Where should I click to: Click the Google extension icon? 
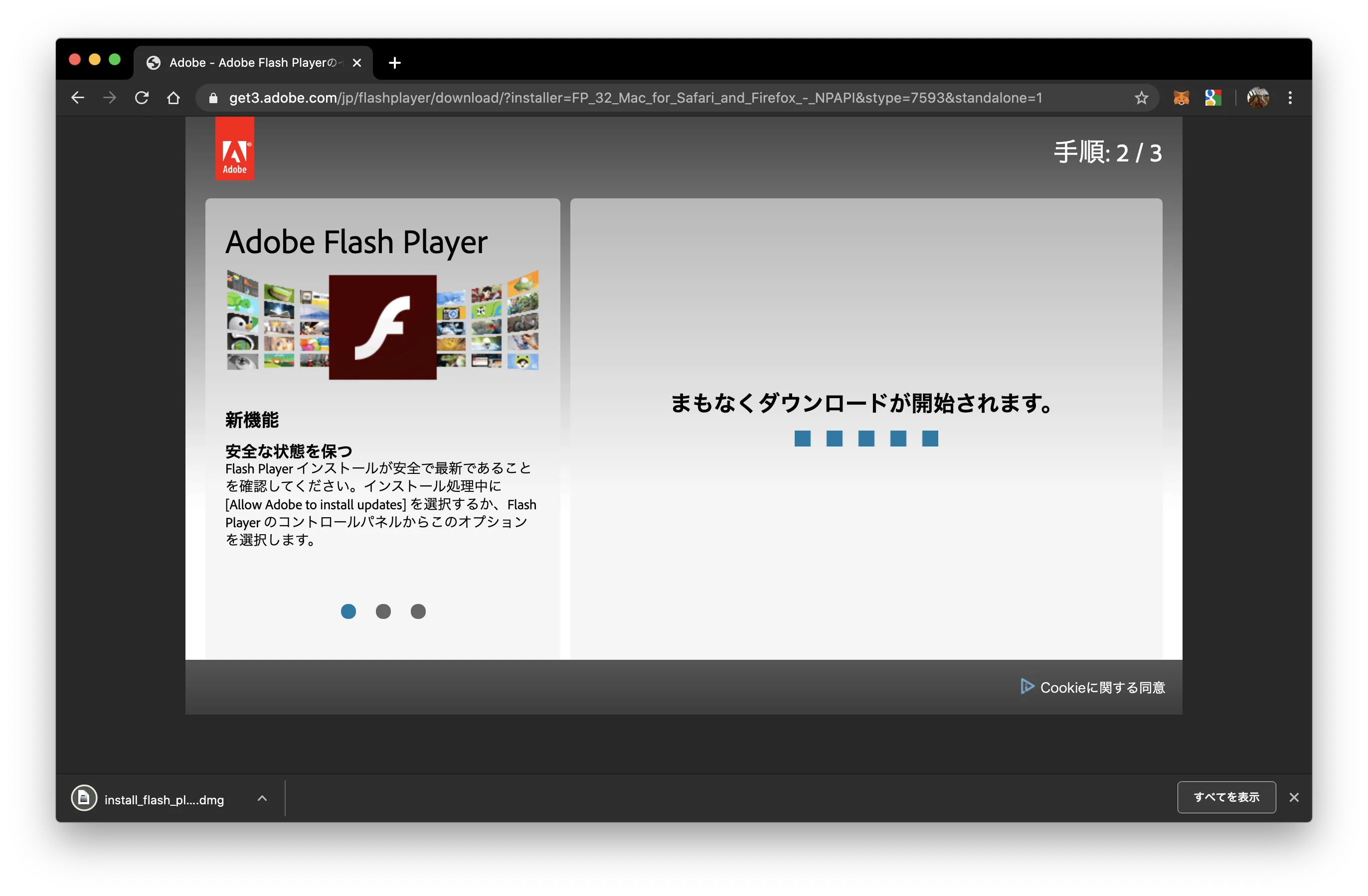(x=1213, y=98)
